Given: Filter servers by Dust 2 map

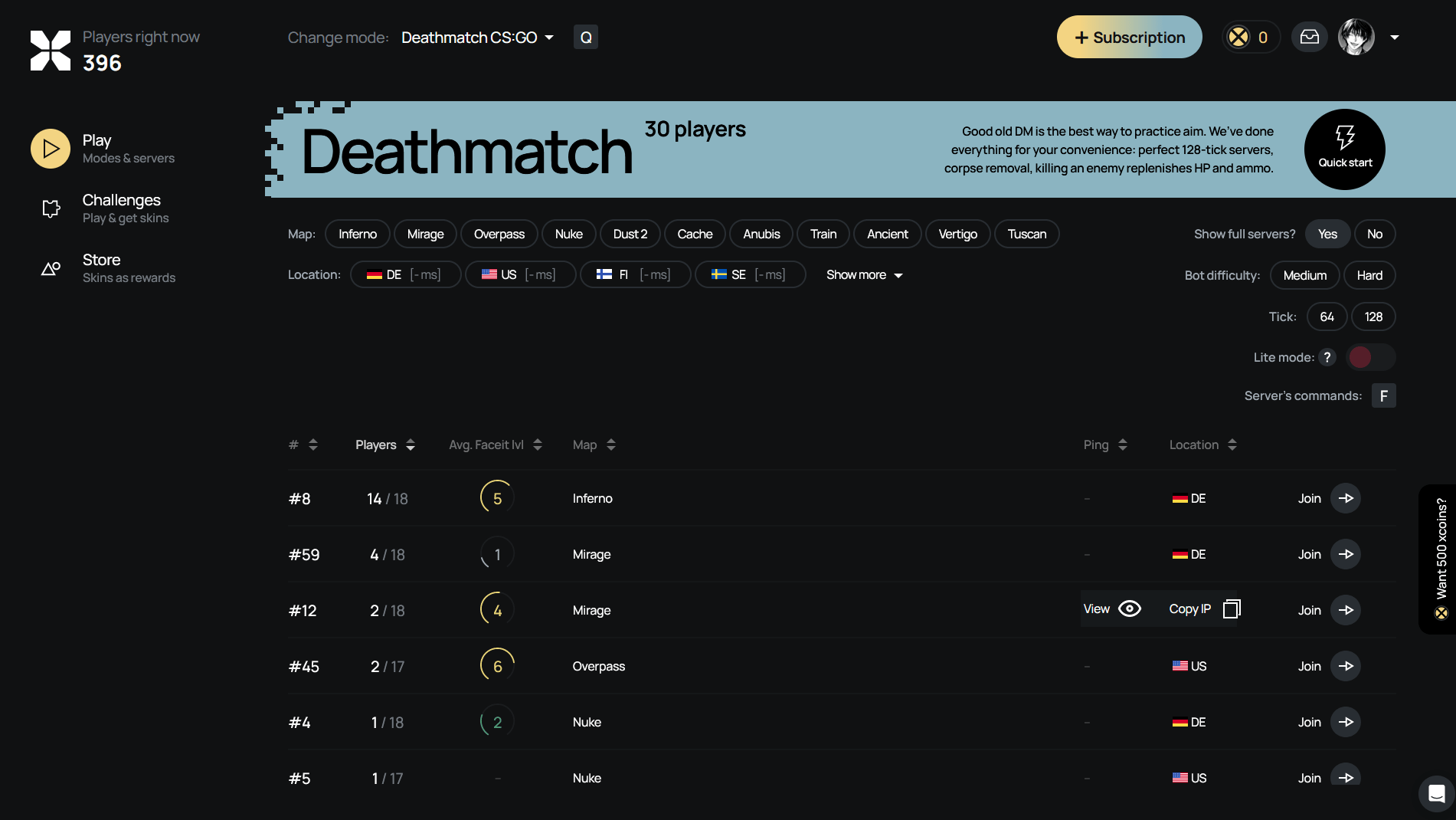Looking at the screenshot, I should 630,234.
